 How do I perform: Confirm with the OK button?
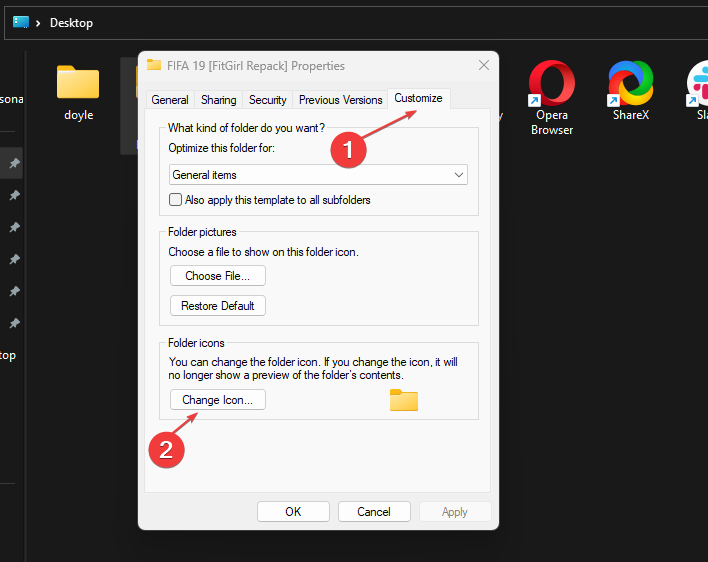(293, 511)
